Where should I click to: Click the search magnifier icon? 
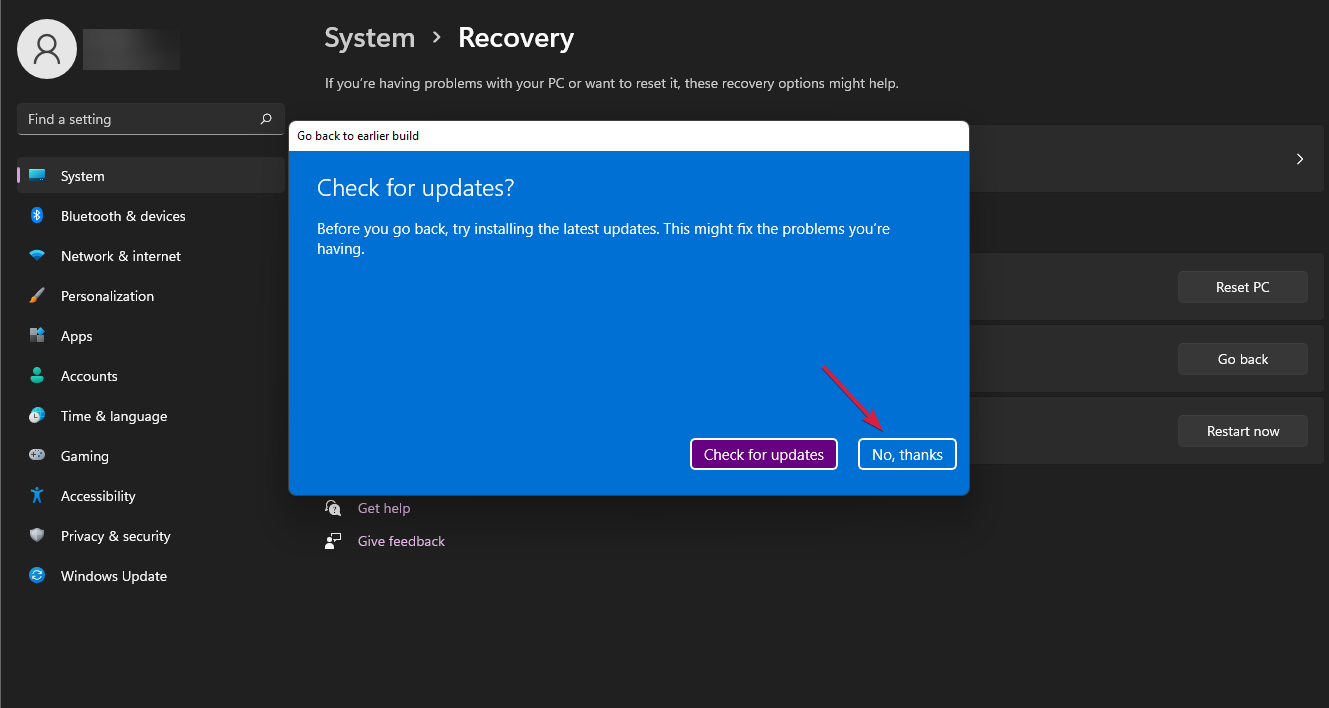coord(265,118)
